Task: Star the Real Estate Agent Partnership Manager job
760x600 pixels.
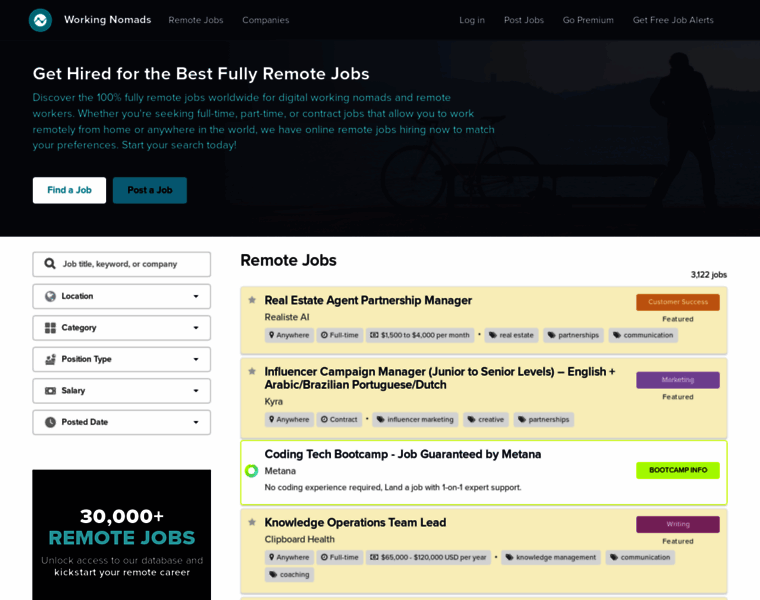Action: coord(252,300)
